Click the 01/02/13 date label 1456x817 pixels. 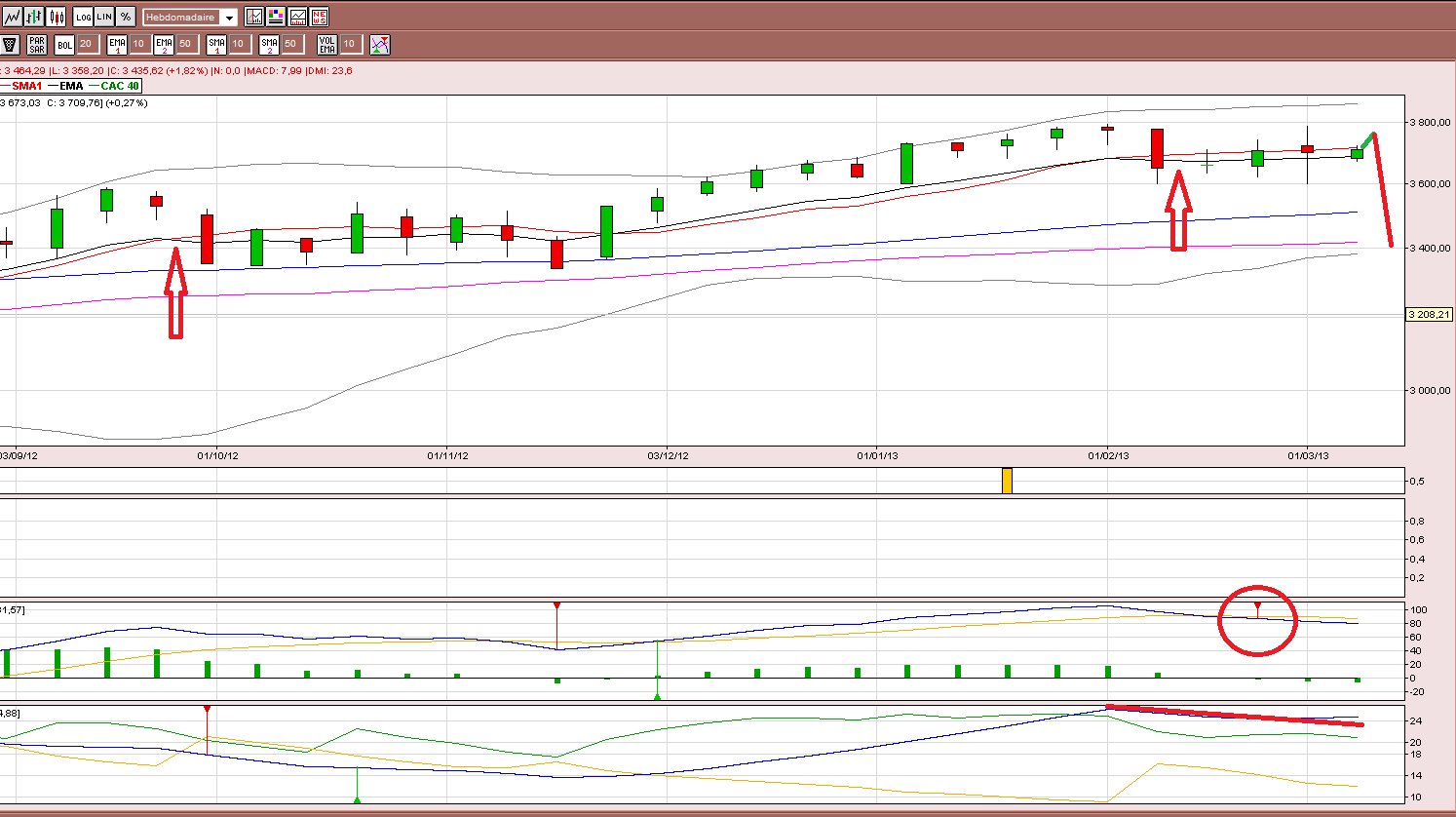pos(1109,455)
